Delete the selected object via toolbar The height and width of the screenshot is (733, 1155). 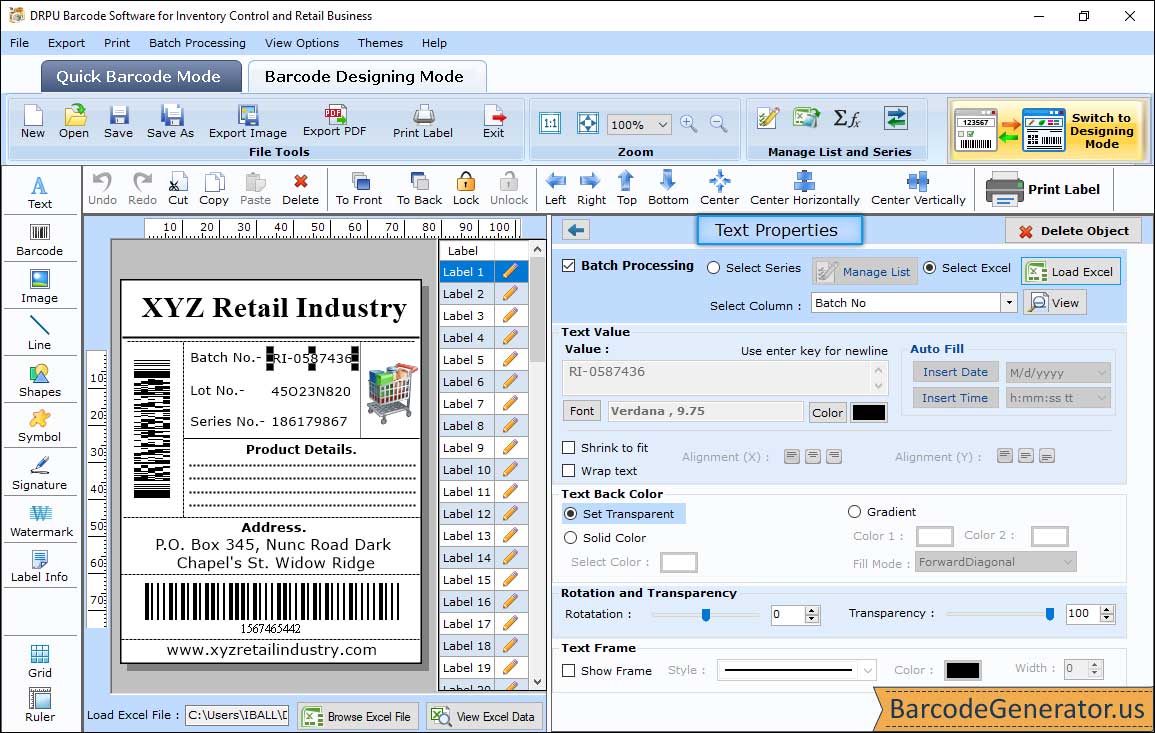(x=301, y=189)
